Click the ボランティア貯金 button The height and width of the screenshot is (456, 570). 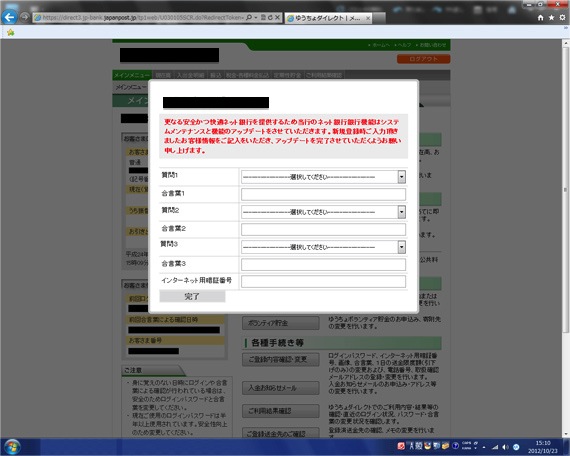281,323
